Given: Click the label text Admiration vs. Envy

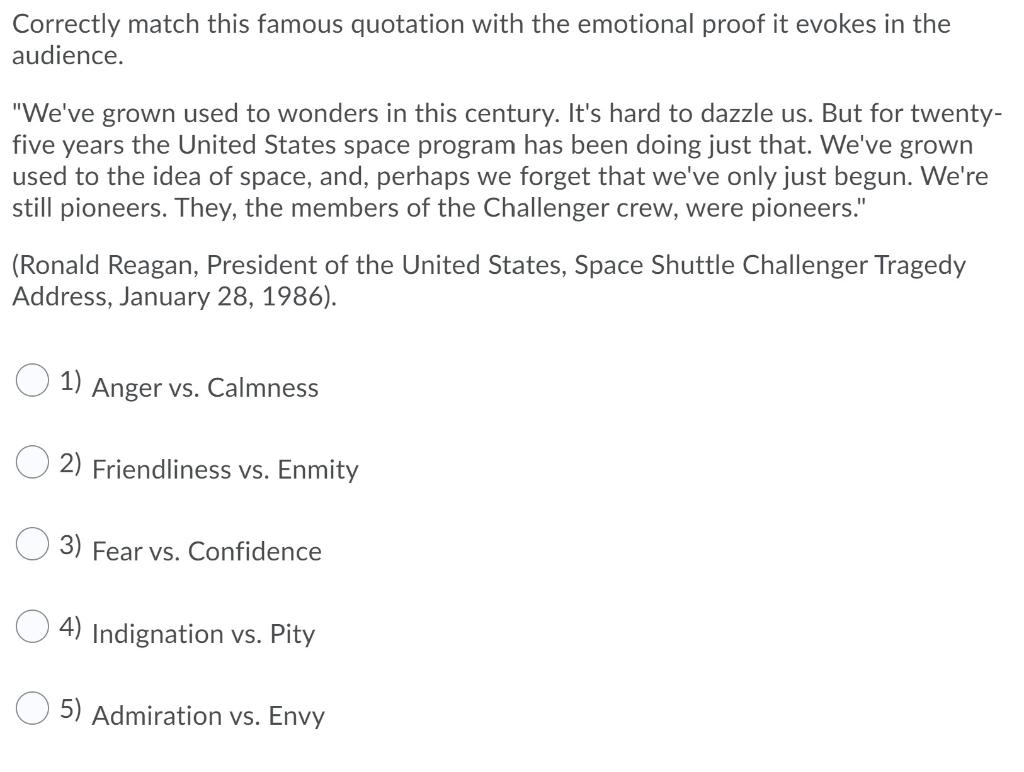Looking at the screenshot, I should [x=208, y=716].
